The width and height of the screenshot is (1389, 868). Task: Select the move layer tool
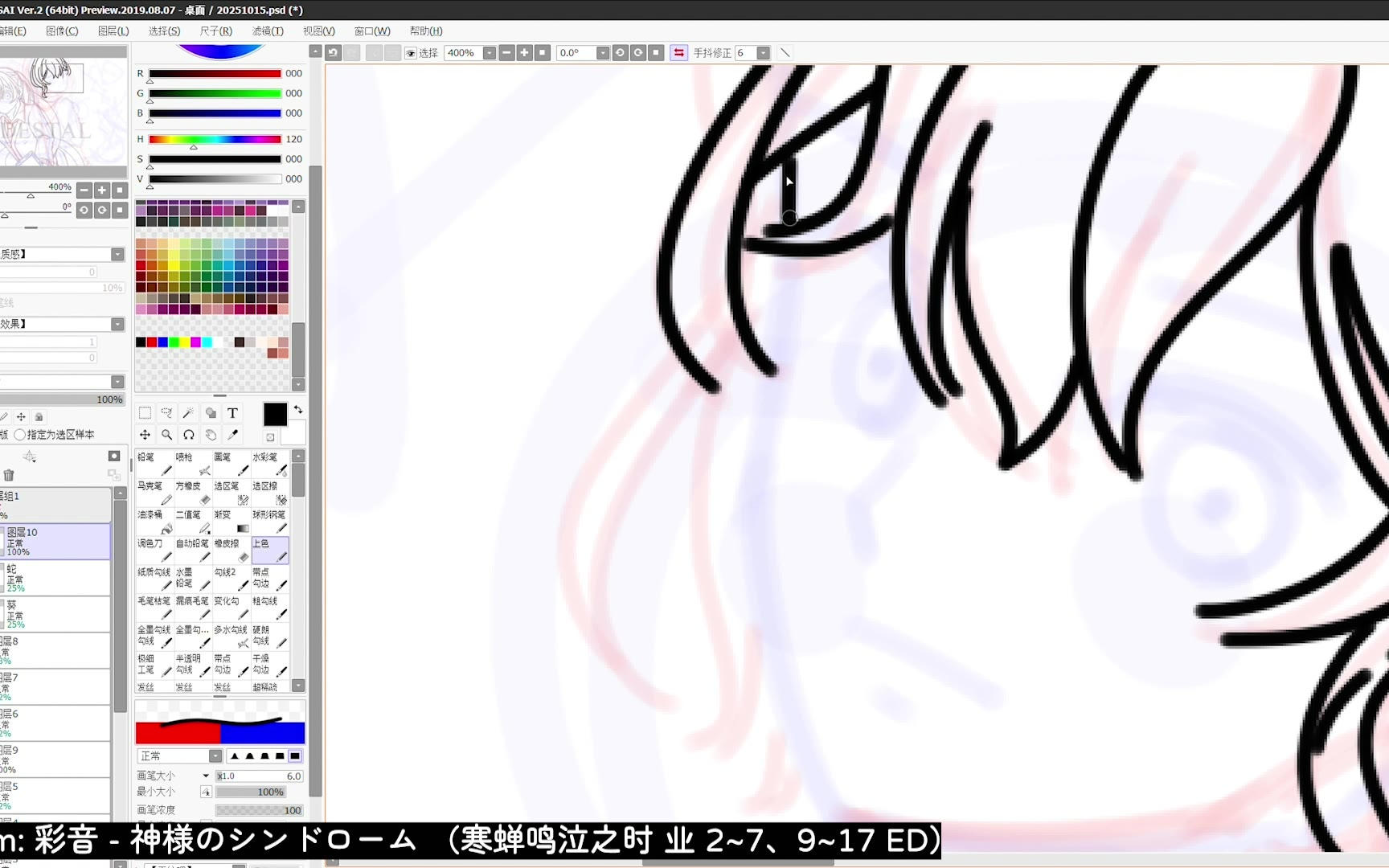(145, 435)
